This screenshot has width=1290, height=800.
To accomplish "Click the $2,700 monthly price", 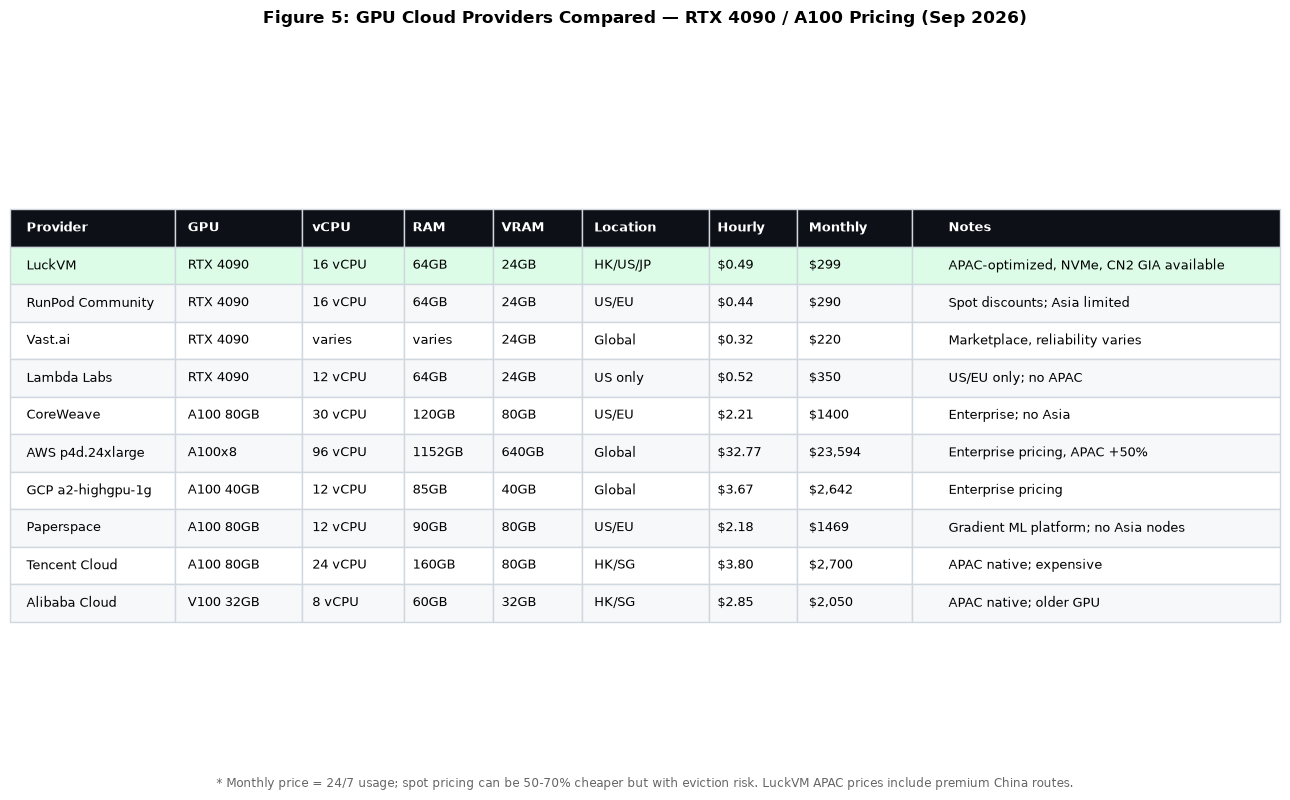I will (855, 565).
